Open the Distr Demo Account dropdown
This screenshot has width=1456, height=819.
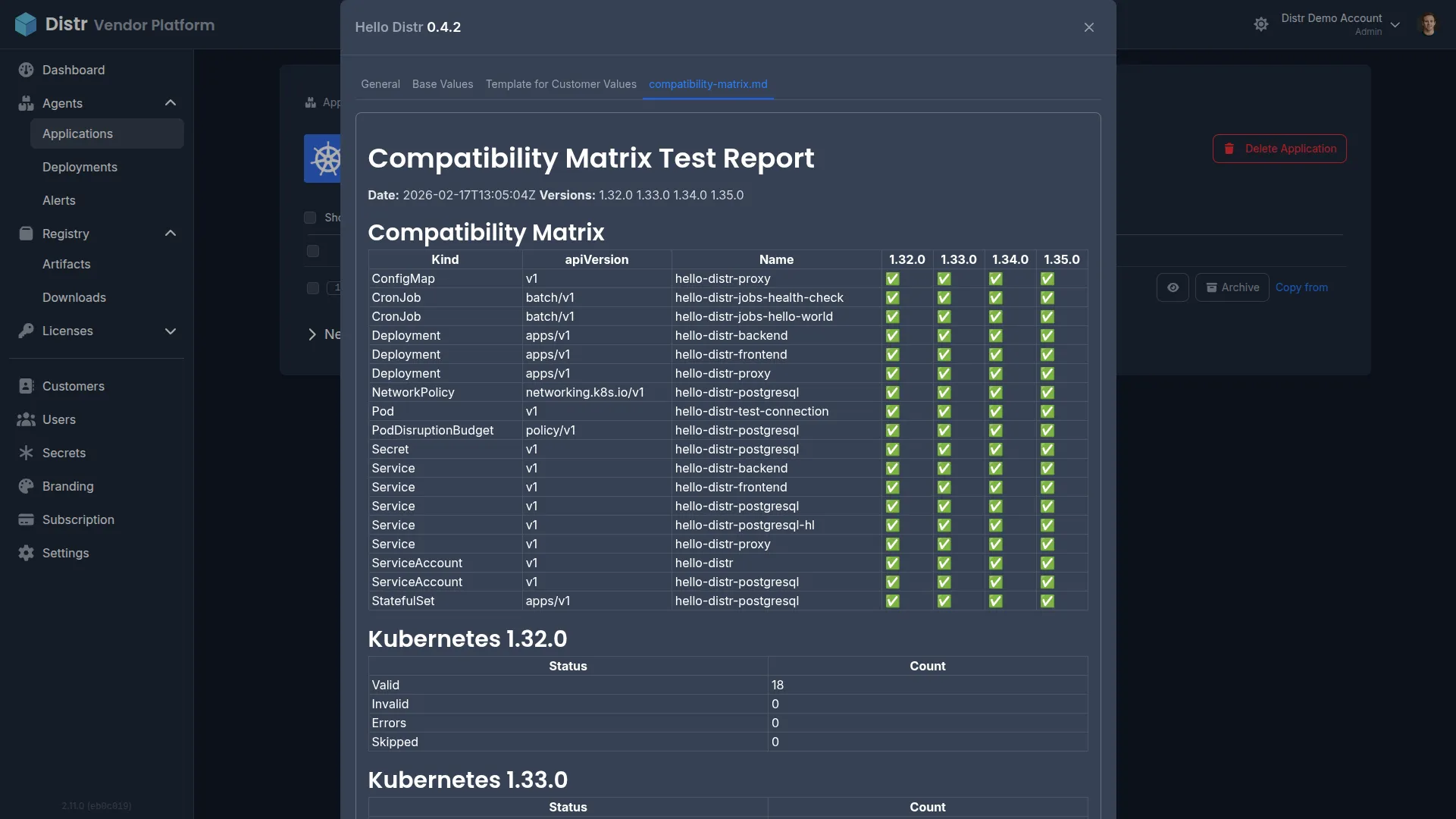(1340, 24)
